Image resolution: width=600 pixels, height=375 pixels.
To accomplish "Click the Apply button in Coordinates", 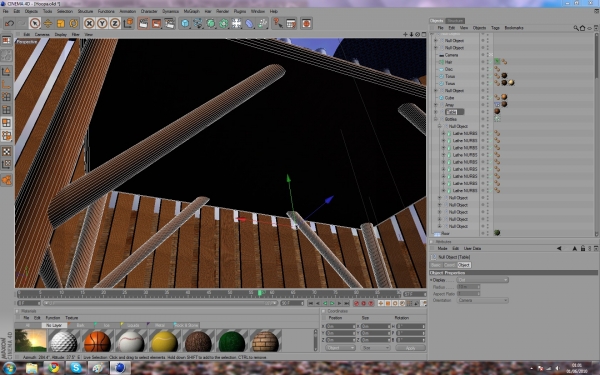I will 410,348.
